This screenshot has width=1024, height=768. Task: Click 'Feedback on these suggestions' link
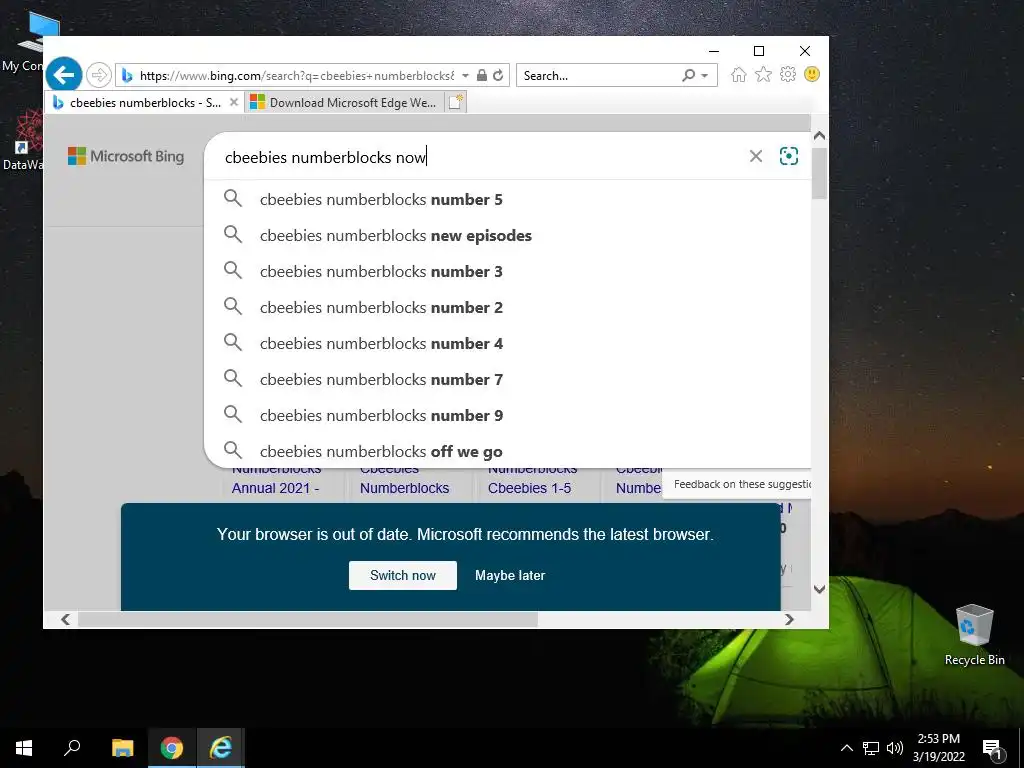[742, 484]
